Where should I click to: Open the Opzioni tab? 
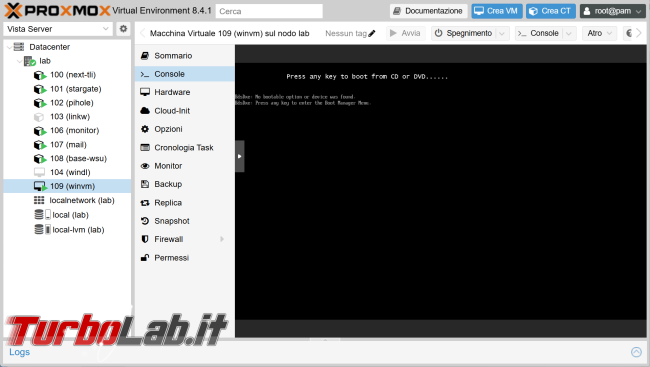coord(185,129)
